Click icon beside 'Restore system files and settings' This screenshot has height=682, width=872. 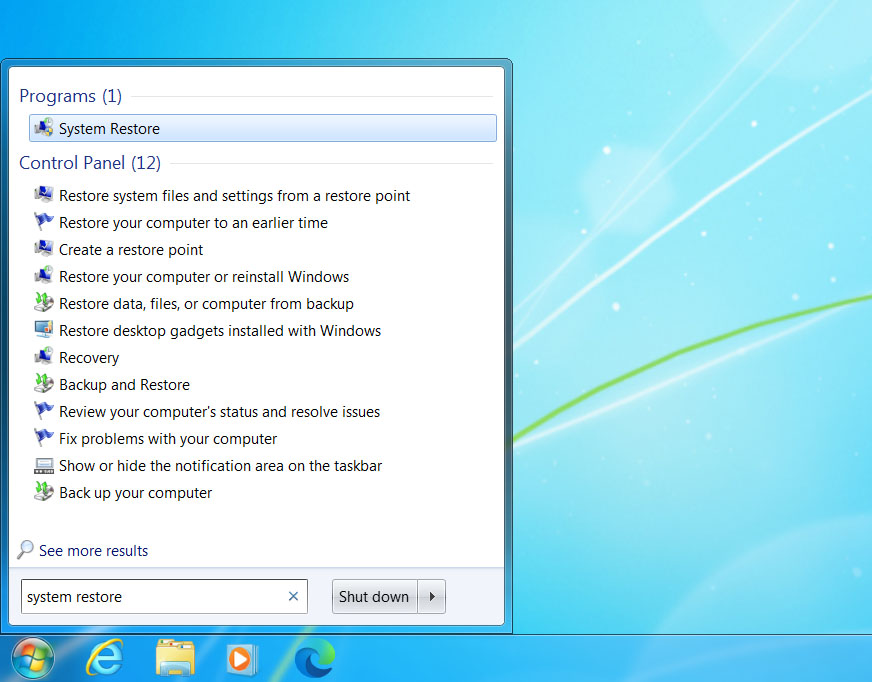(x=44, y=195)
